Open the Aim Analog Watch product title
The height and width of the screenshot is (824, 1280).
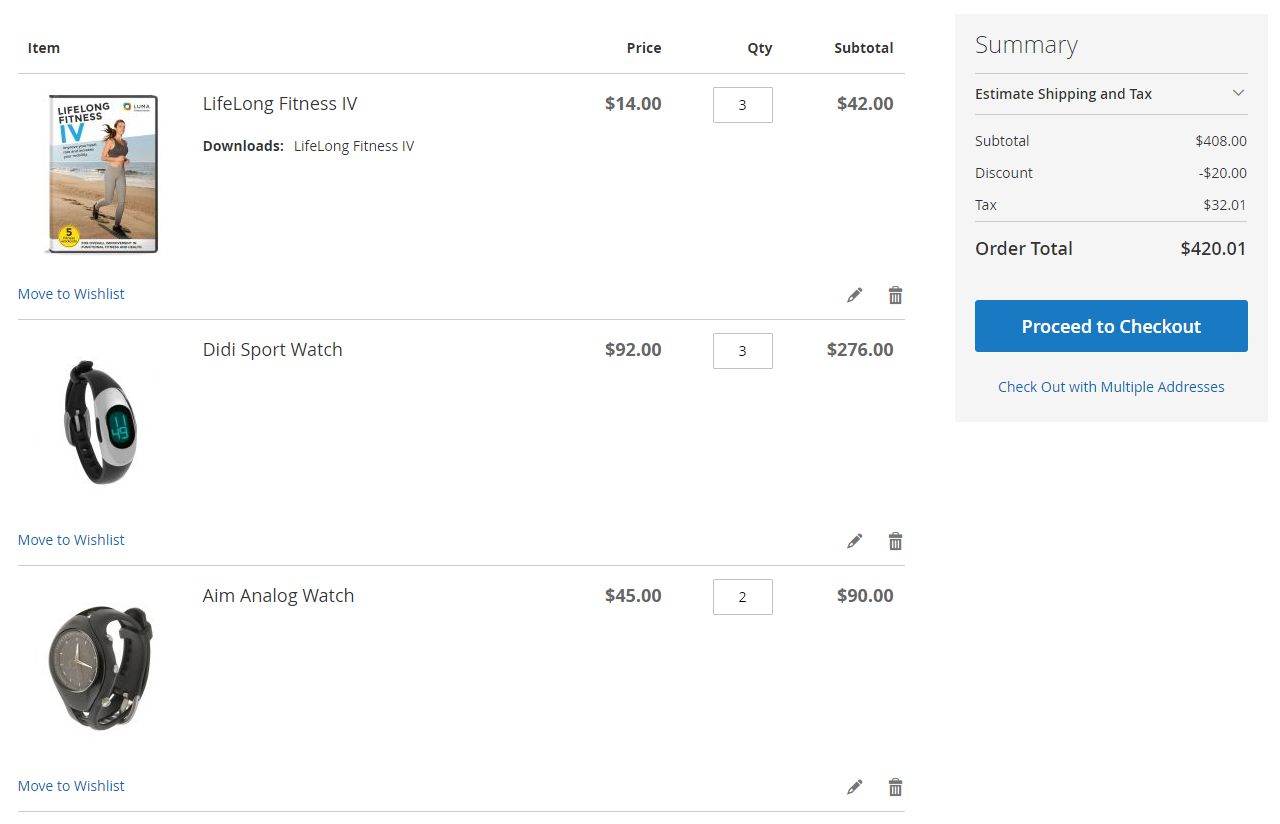278,596
